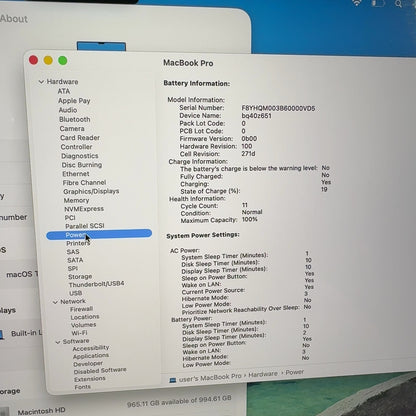The height and width of the screenshot is (416, 416).
Task: Click the battery icon in the menu bar
Action: point(378,3)
